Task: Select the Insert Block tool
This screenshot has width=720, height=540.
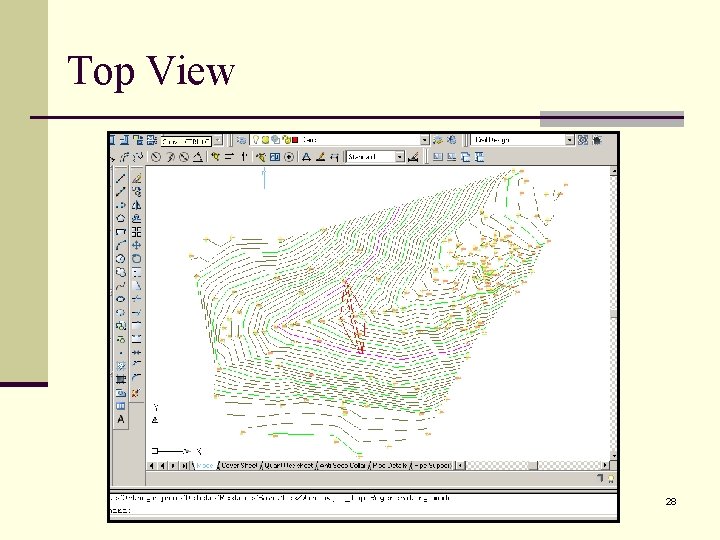Action: click(121, 326)
